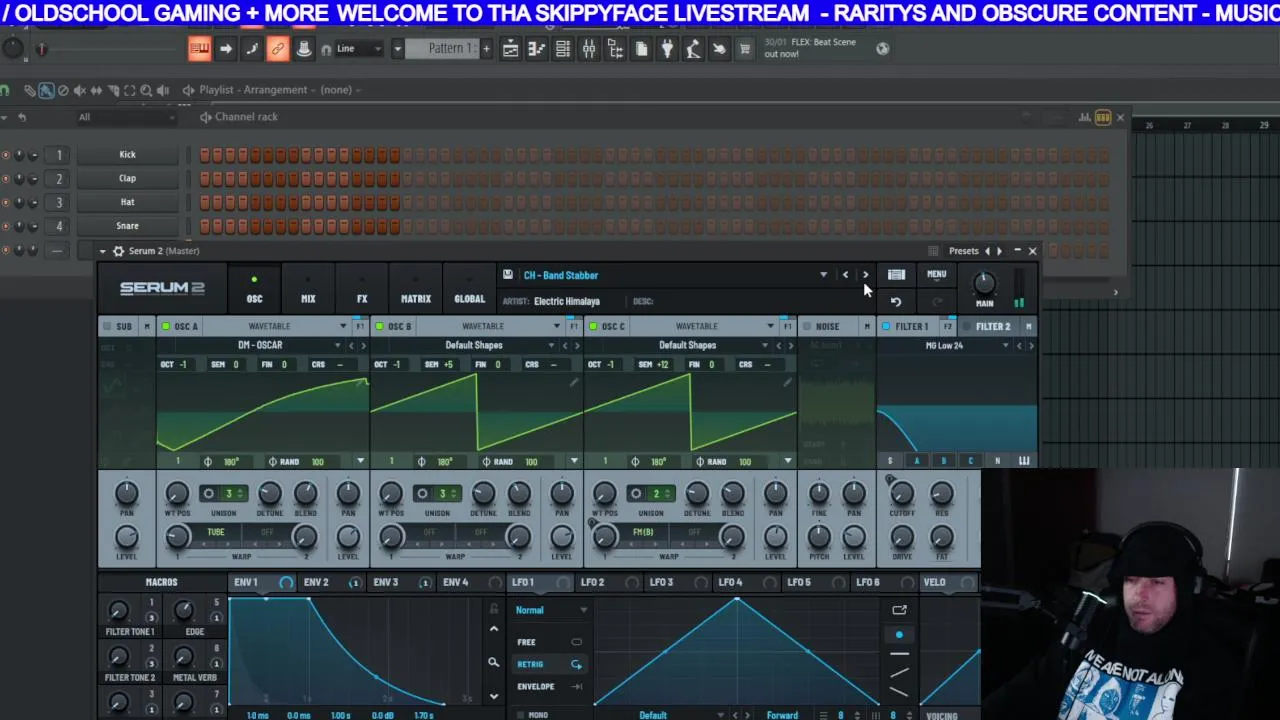
Task: Click Serum MENU button
Action: point(936,275)
